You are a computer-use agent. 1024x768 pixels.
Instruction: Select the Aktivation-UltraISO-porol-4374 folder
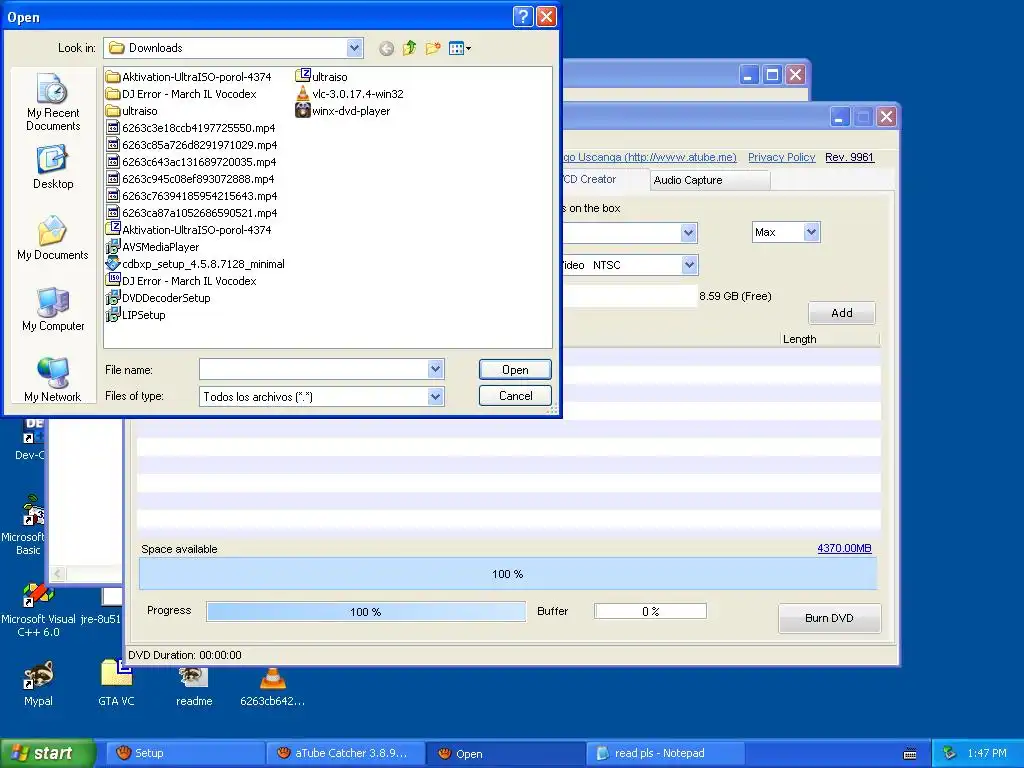[x=188, y=77]
